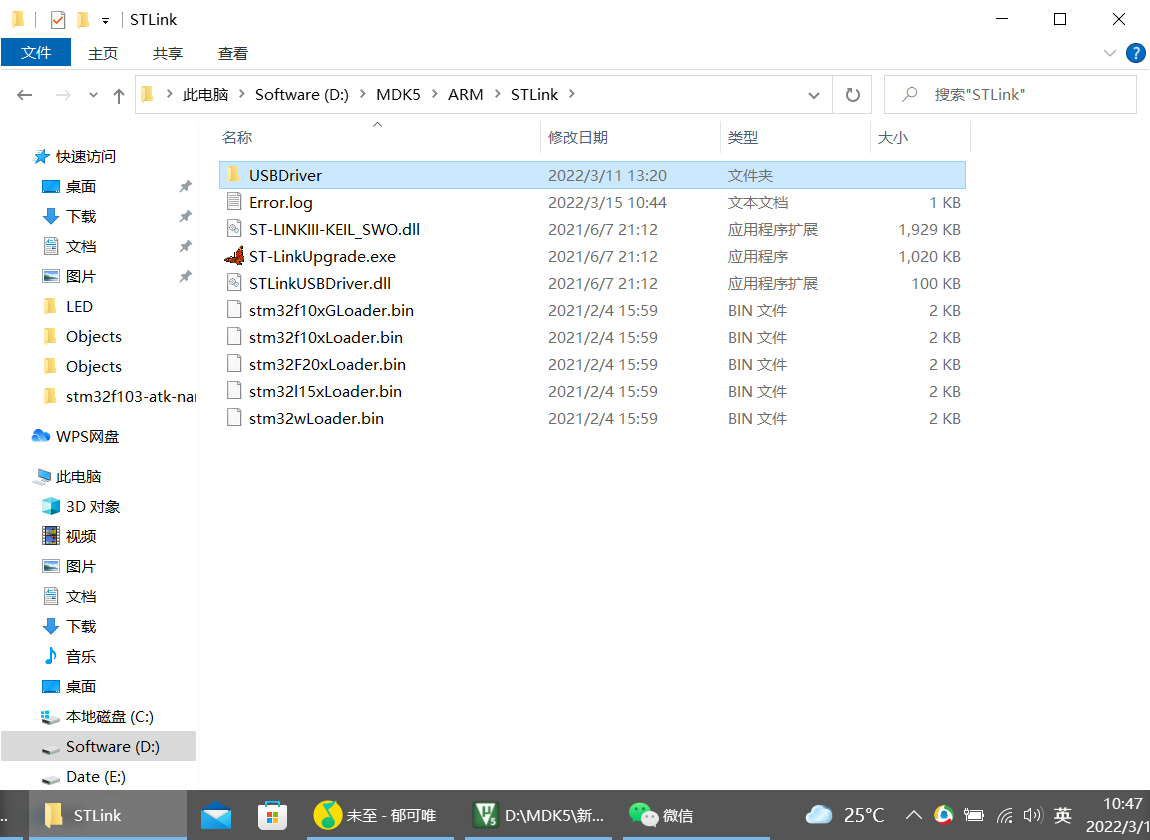Select stm32wLoader.bin file icon

tap(234, 417)
